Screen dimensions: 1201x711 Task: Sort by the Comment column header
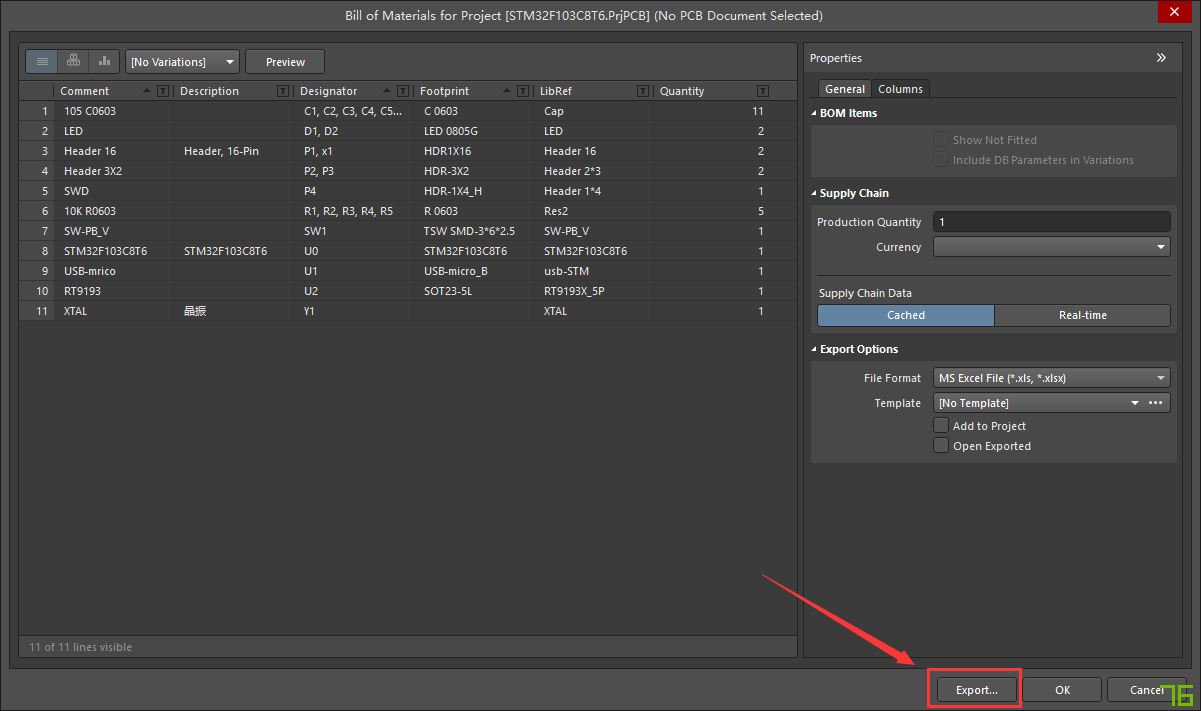point(85,91)
